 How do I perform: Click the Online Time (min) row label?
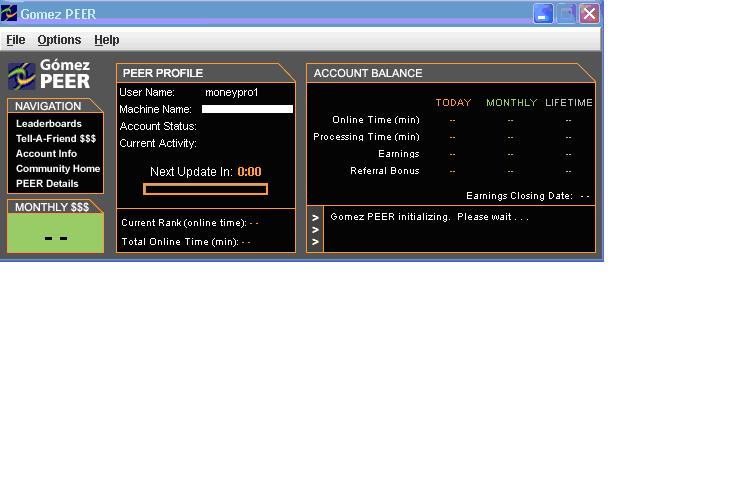point(376,120)
